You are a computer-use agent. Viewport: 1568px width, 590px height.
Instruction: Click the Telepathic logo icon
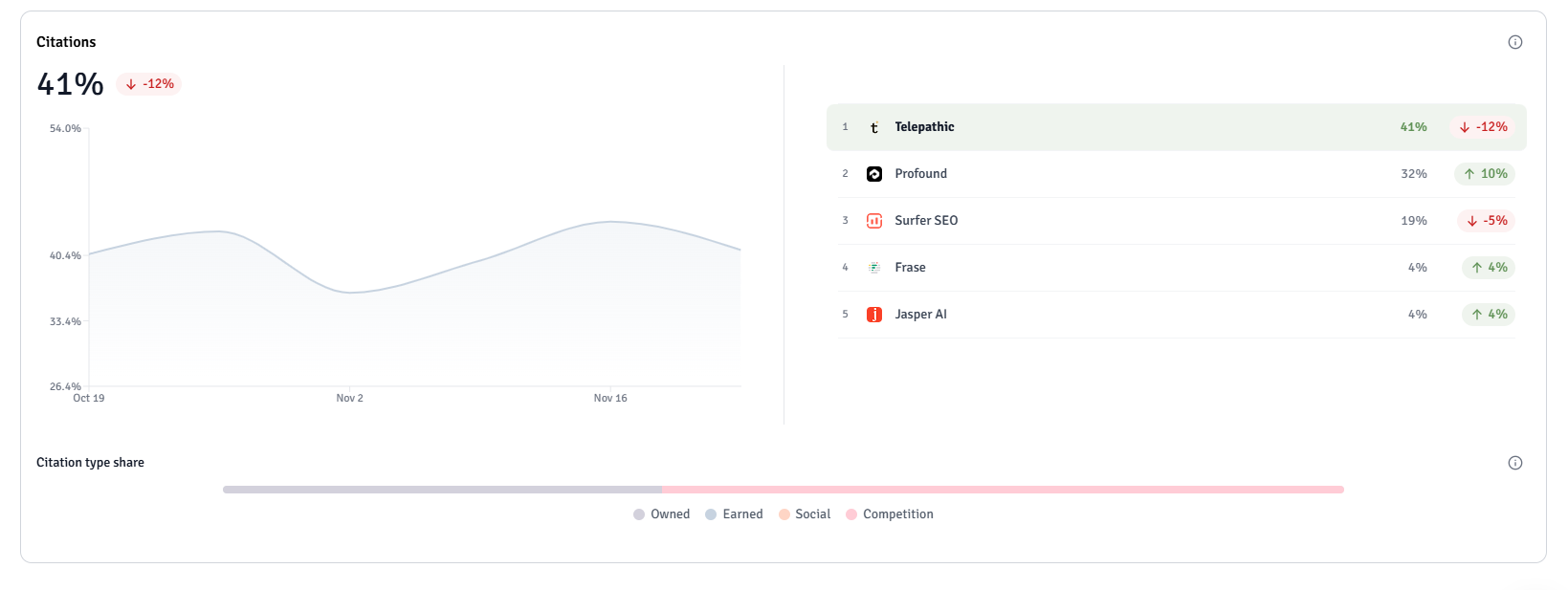874,127
